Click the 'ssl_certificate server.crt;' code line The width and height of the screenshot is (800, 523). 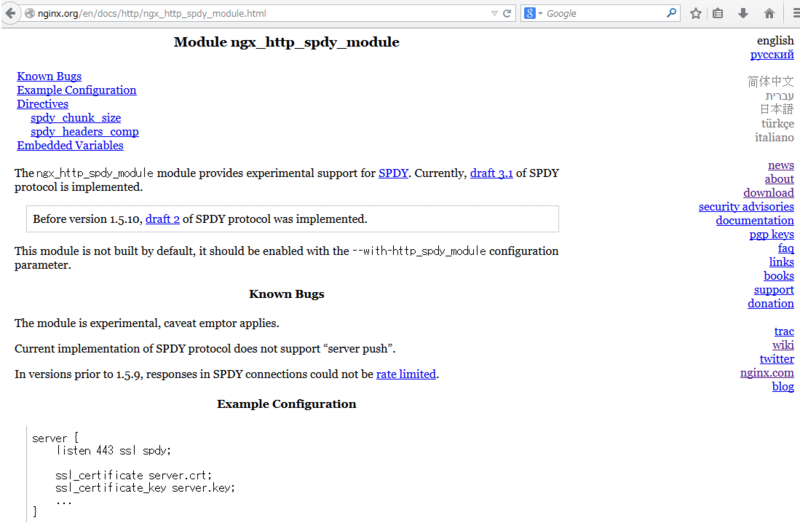(x=133, y=475)
